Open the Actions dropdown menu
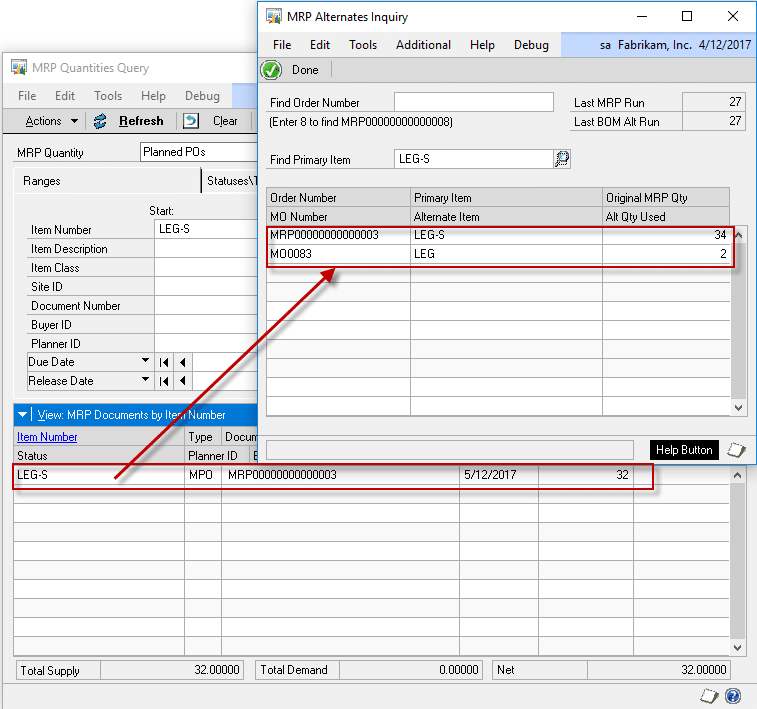Image resolution: width=757 pixels, height=709 pixels. 51,121
